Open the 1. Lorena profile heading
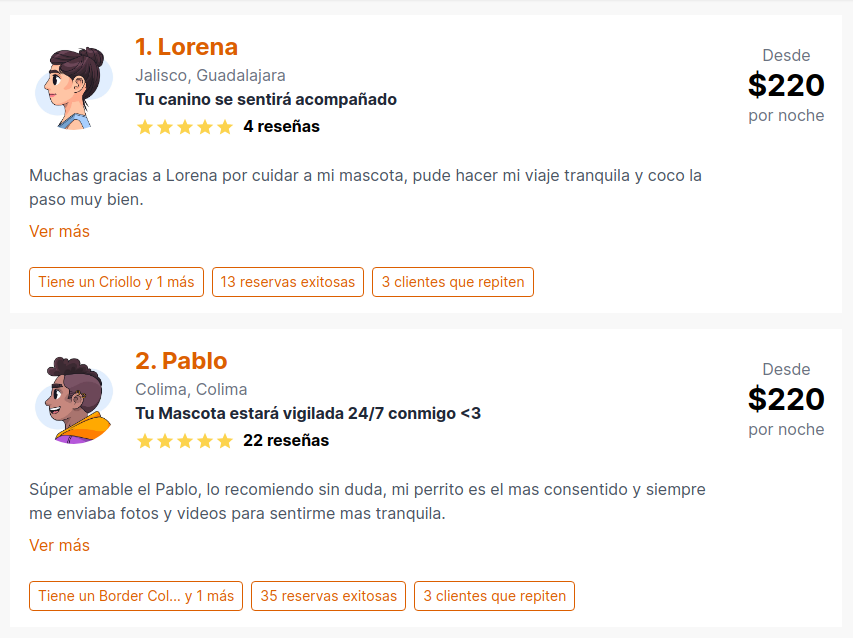This screenshot has height=638, width=853. click(187, 47)
